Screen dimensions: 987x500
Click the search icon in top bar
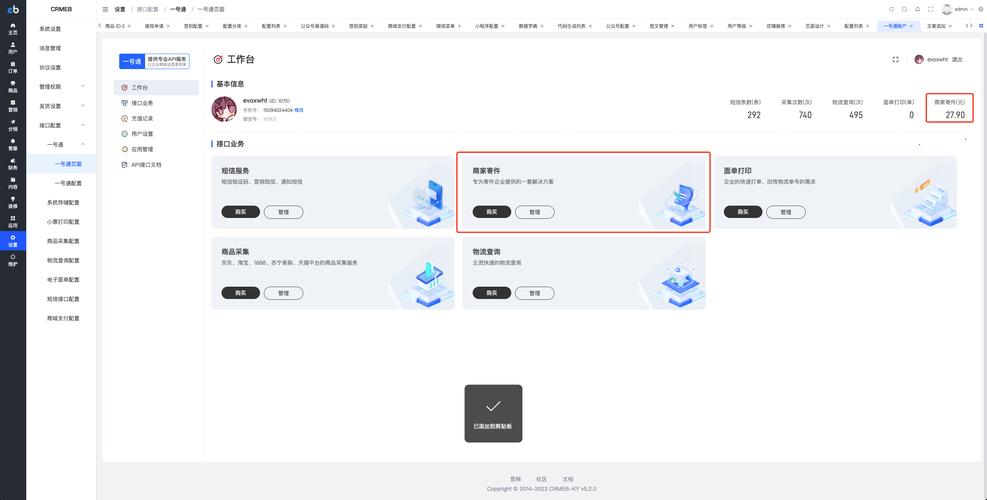(x=905, y=9)
